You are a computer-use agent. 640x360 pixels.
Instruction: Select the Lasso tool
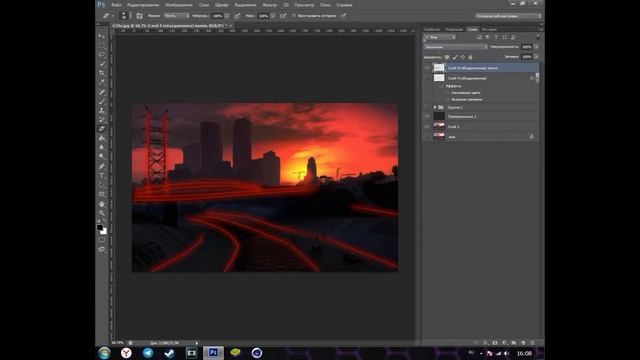(102, 54)
